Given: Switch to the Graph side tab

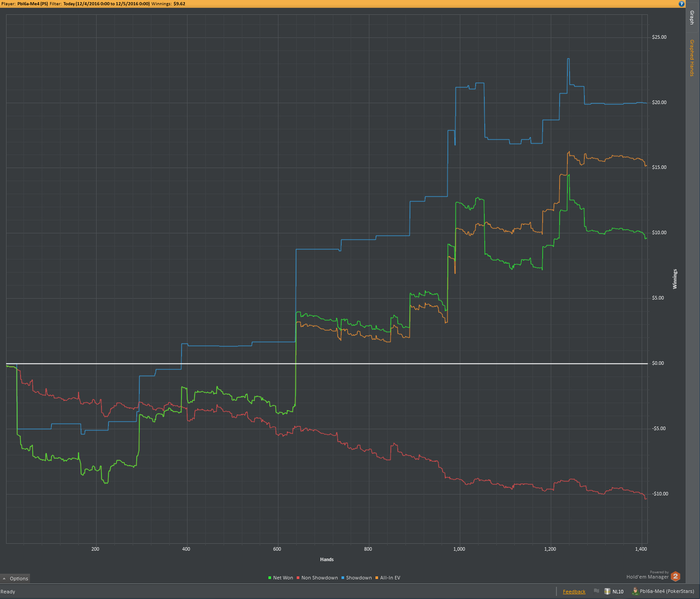Looking at the screenshot, I should (692, 18).
